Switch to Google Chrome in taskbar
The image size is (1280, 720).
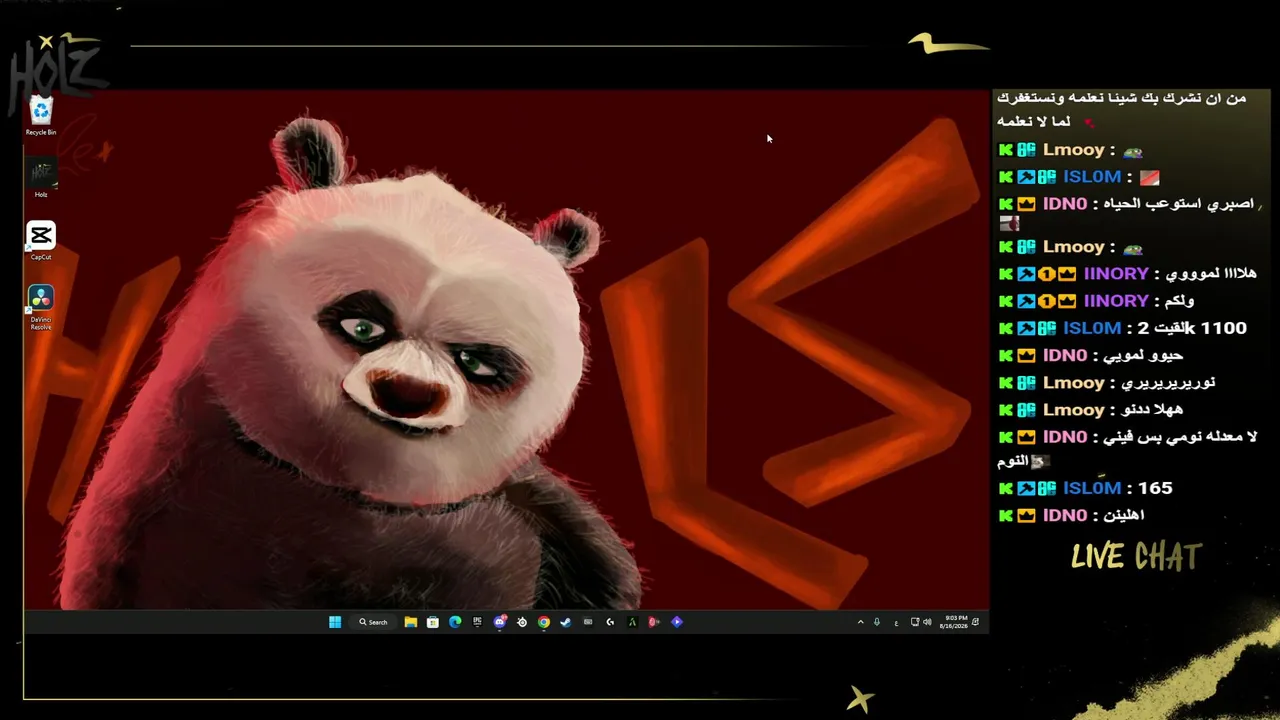[x=544, y=622]
